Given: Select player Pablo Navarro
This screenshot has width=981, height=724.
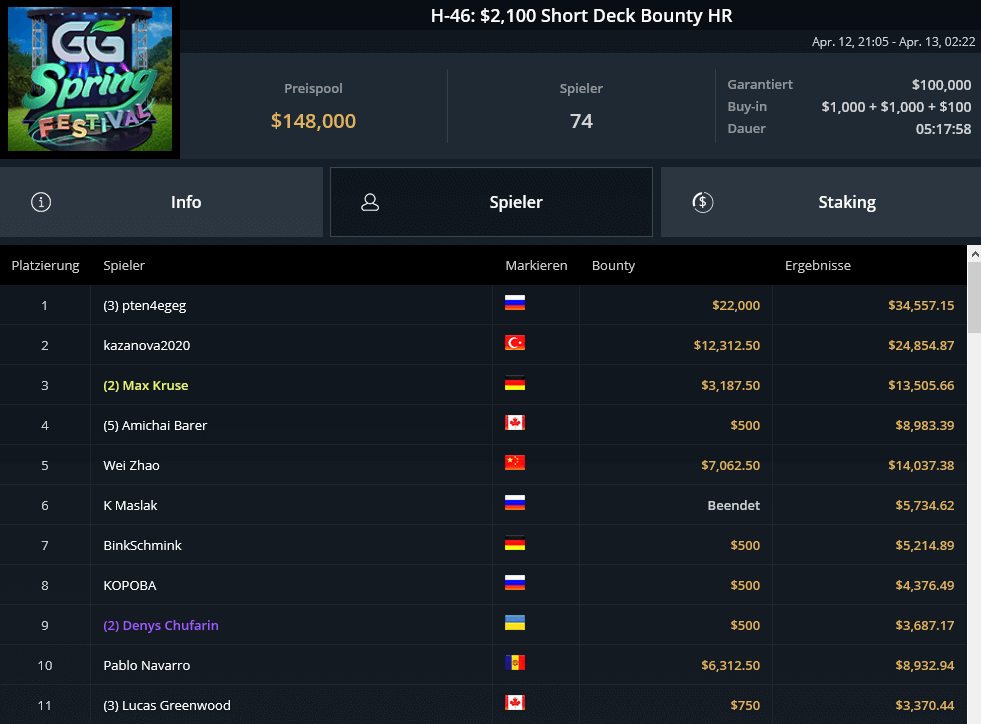Looking at the screenshot, I should (x=146, y=666).
